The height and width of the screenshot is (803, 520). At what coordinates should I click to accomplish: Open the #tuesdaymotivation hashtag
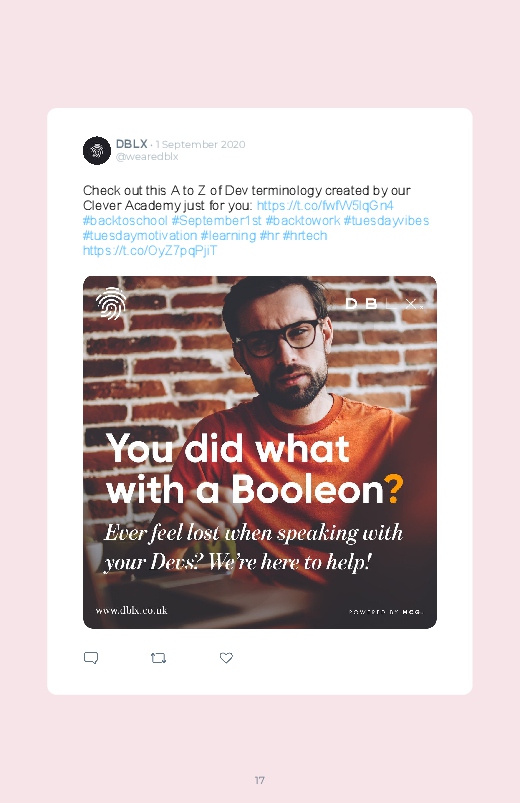click(x=140, y=236)
